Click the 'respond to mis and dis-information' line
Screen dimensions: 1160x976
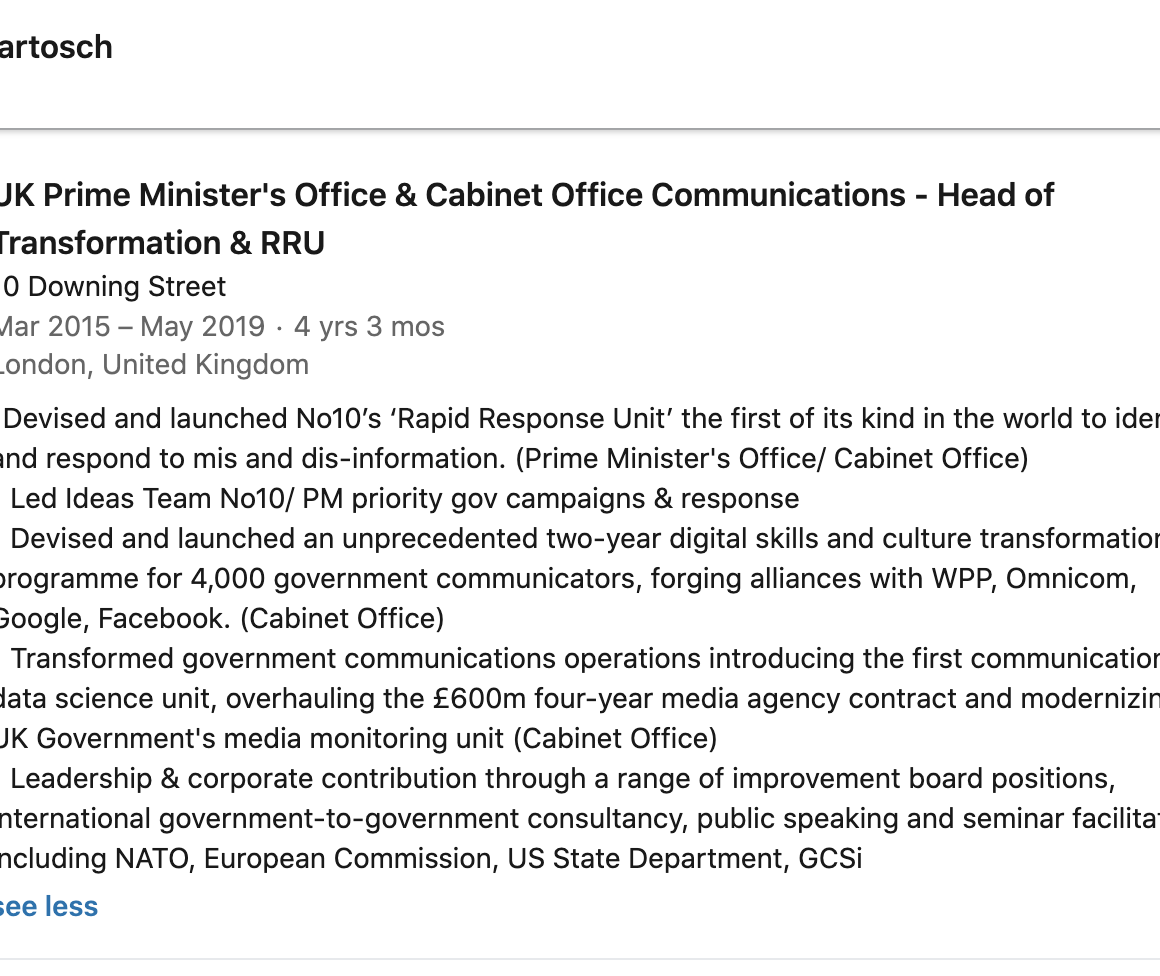(514, 458)
